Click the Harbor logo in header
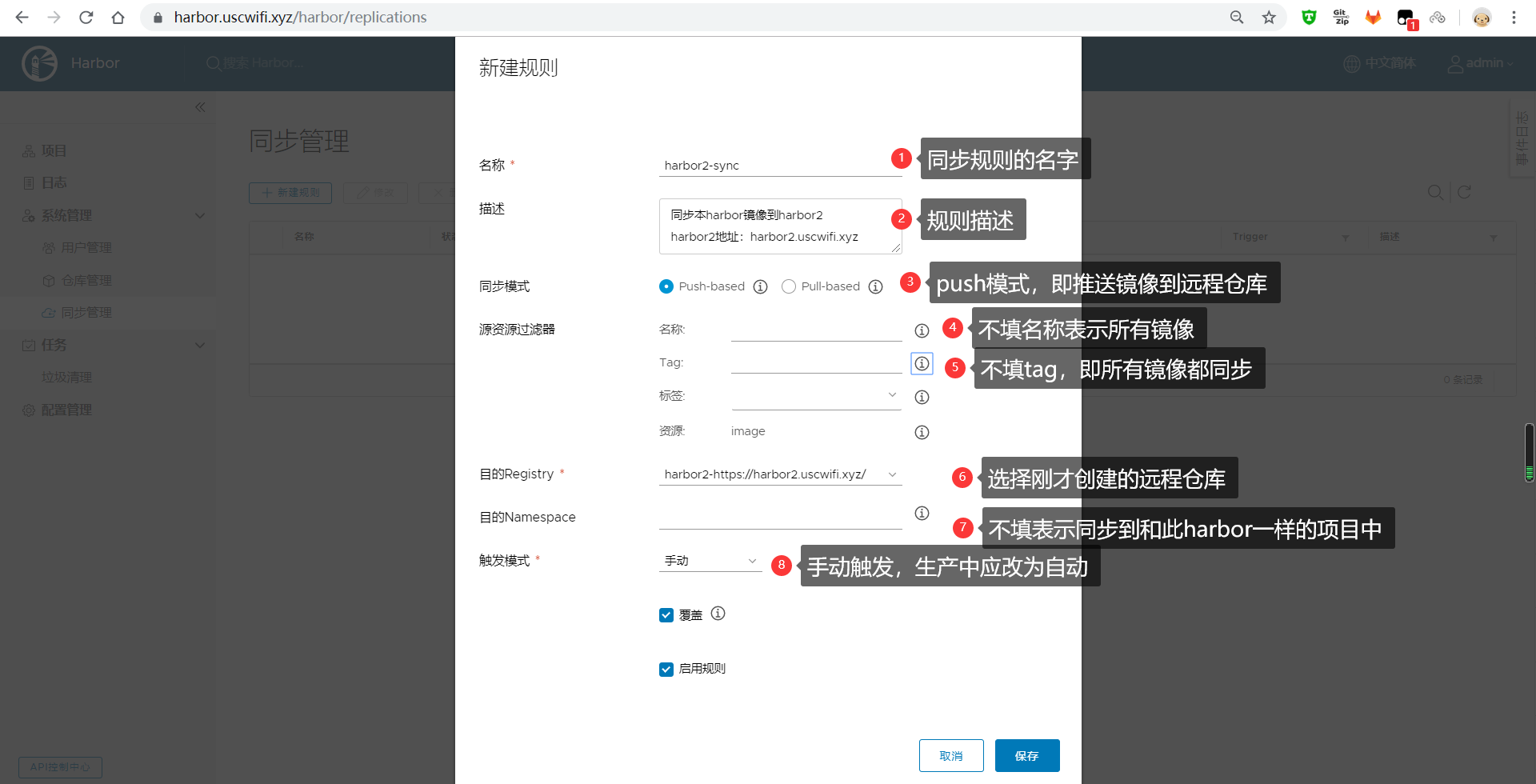Viewport: 1536px width, 784px height. click(x=39, y=63)
